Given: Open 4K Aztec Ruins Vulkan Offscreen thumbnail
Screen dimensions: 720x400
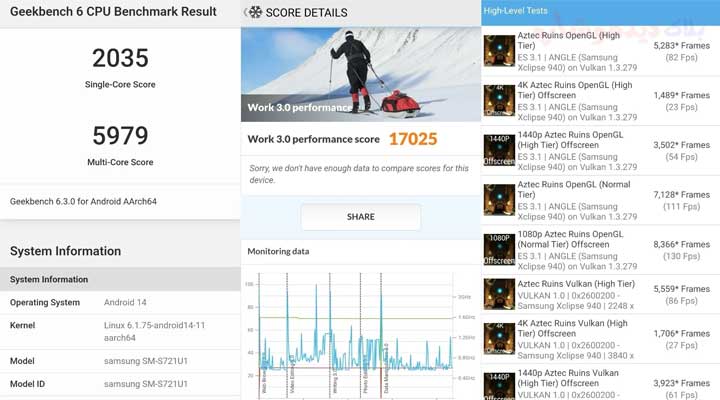Looking at the screenshot, I should (499, 338).
